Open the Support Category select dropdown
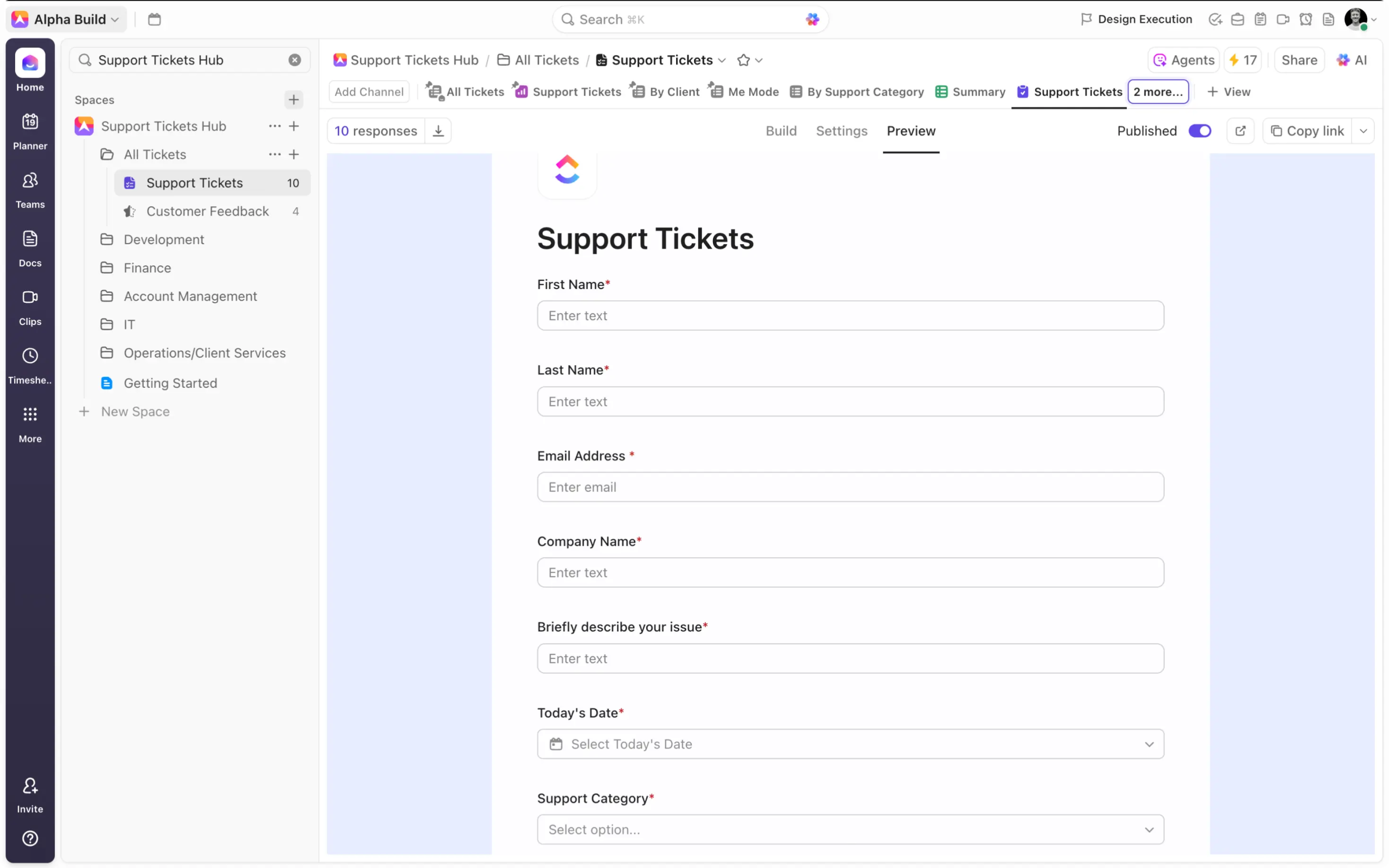This screenshot has width=1389, height=868. pos(850,829)
